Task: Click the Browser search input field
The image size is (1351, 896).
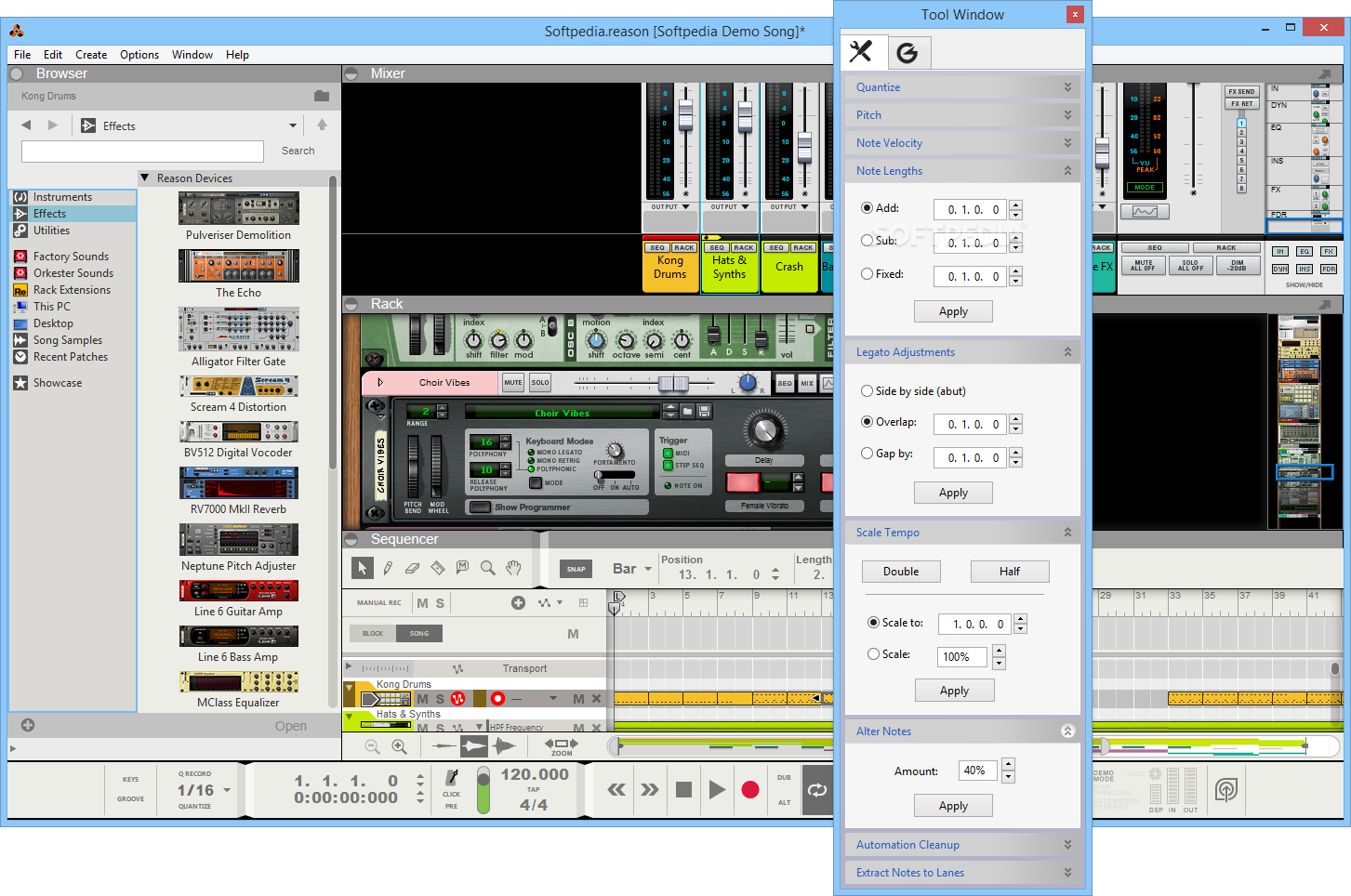Action: [142, 151]
